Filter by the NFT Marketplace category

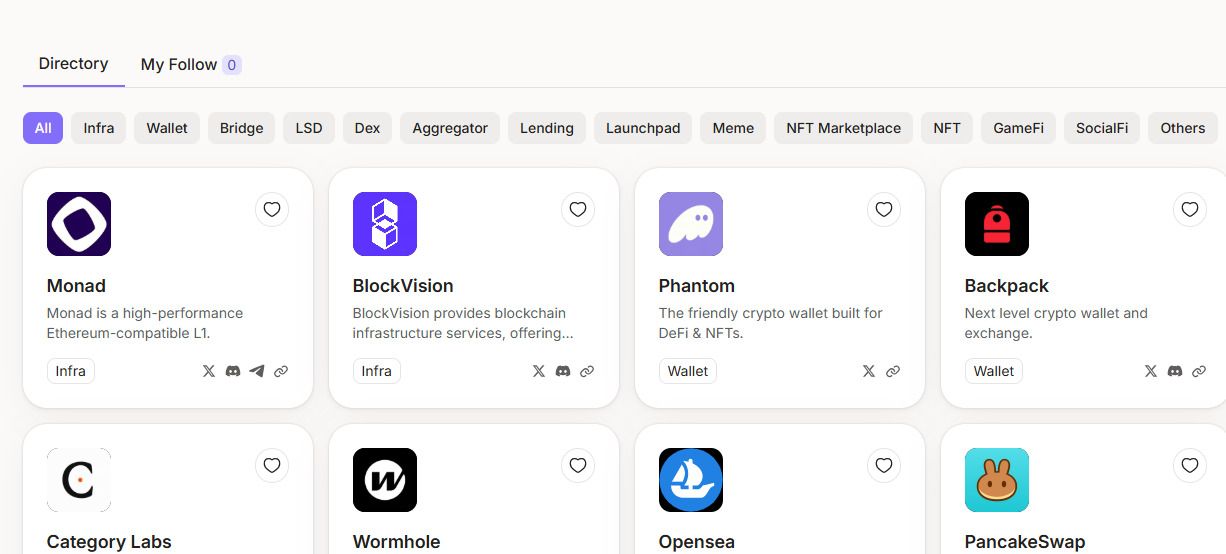pyautogui.click(x=843, y=128)
